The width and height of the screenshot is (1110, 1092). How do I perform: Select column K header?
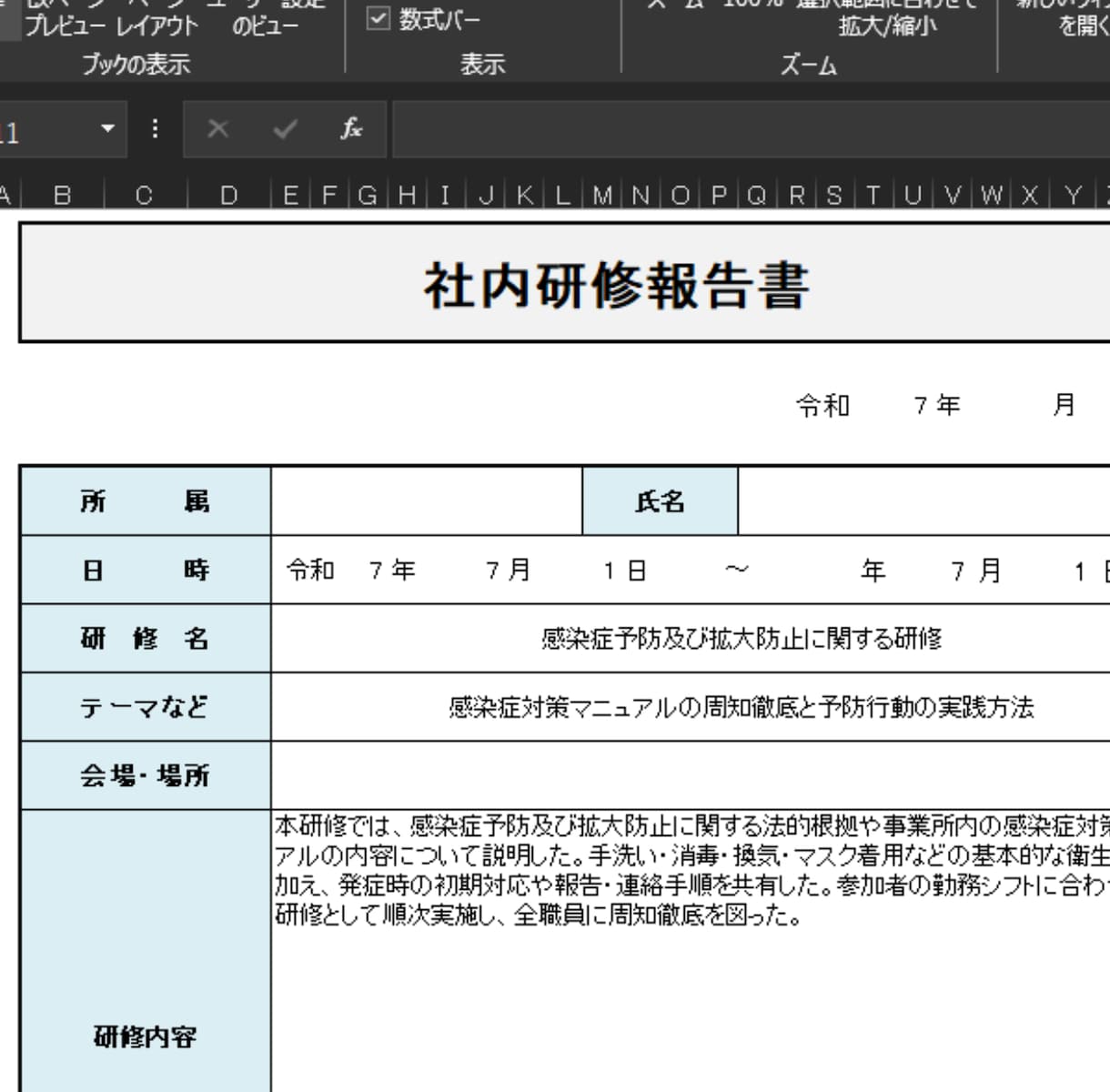(x=525, y=195)
